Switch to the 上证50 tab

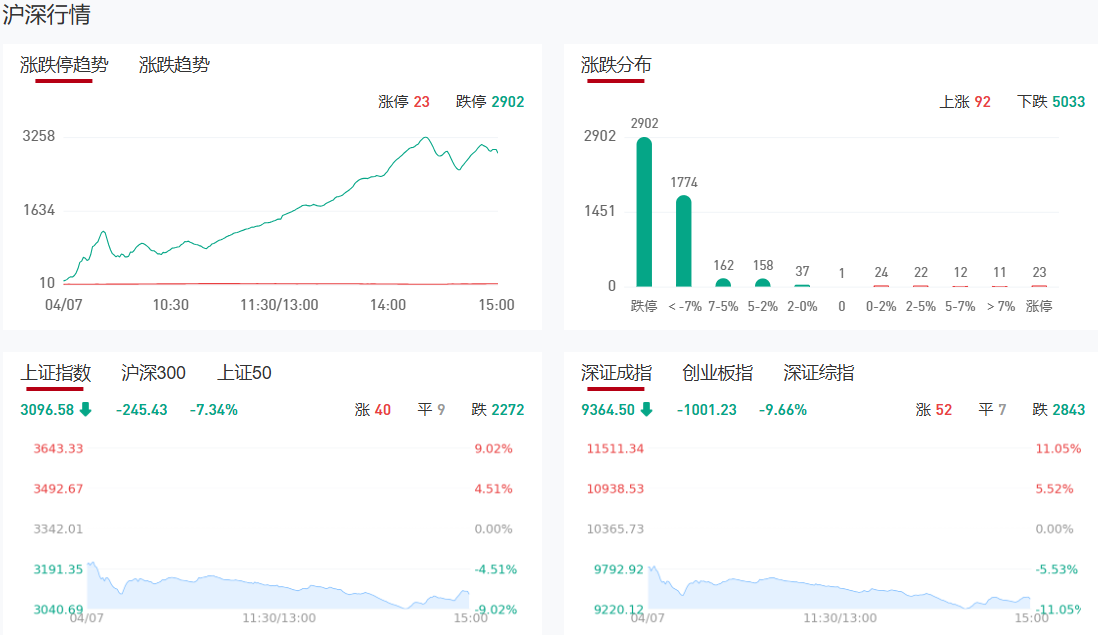(x=244, y=373)
